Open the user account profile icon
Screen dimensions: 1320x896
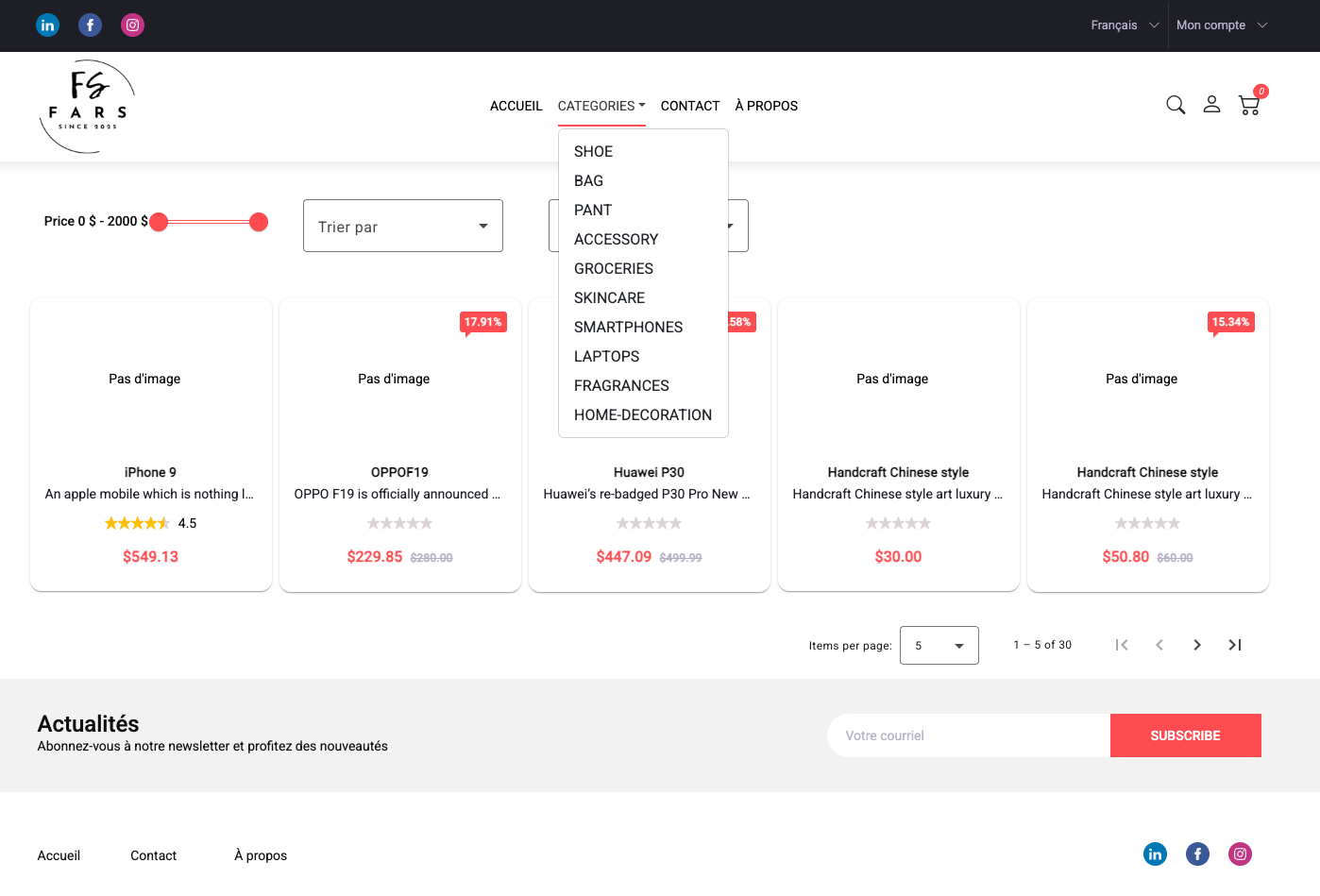1211,105
